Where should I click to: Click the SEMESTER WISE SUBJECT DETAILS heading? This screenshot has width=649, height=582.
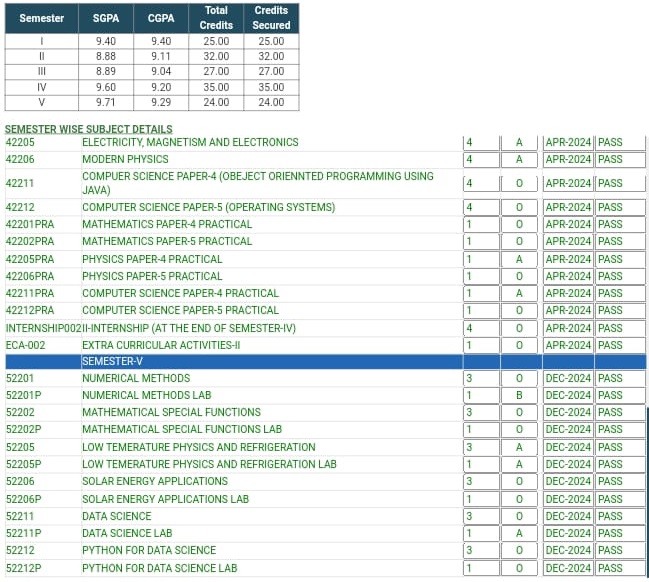89,129
